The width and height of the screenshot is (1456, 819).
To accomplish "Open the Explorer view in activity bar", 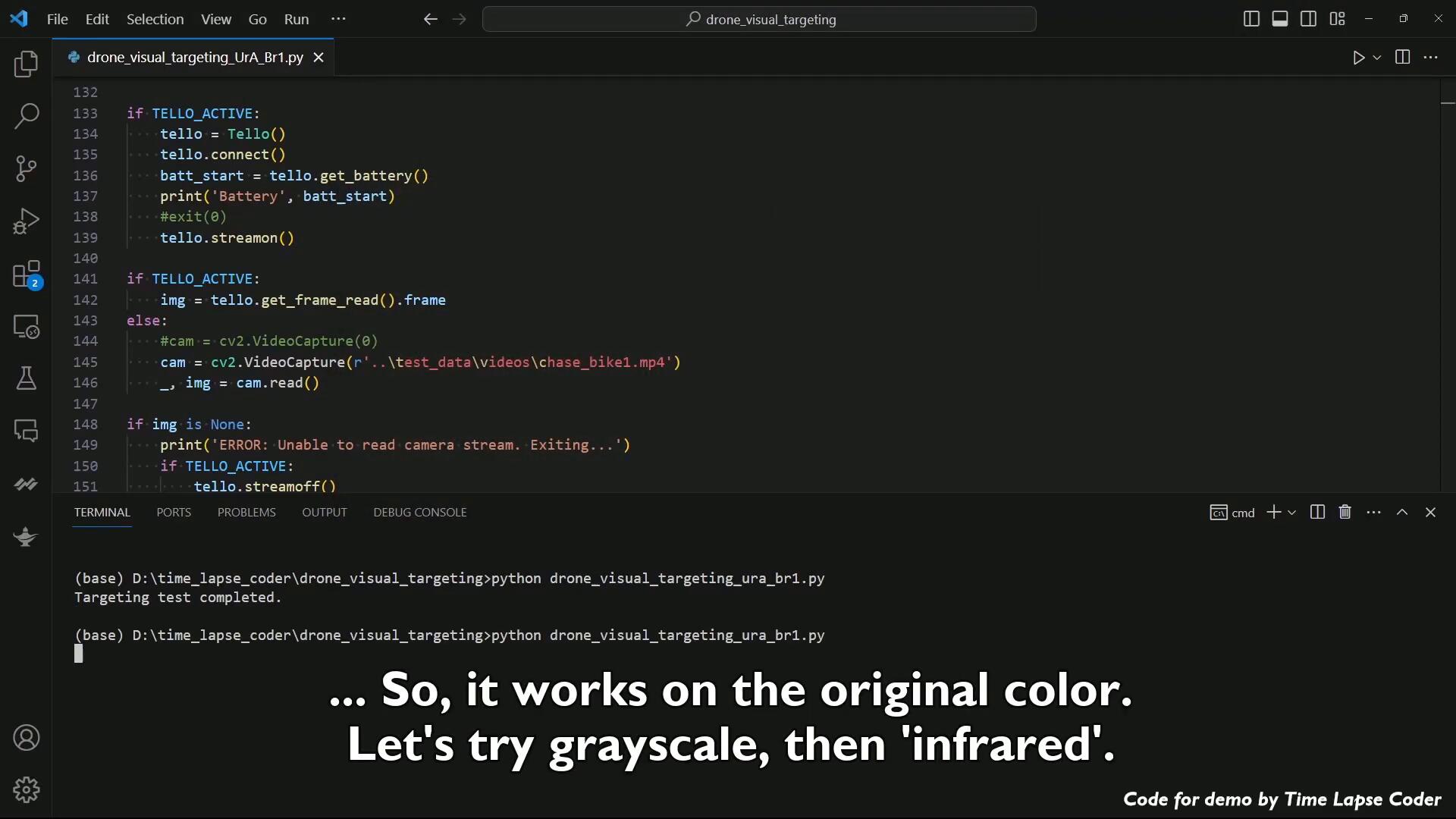I will point(27,64).
